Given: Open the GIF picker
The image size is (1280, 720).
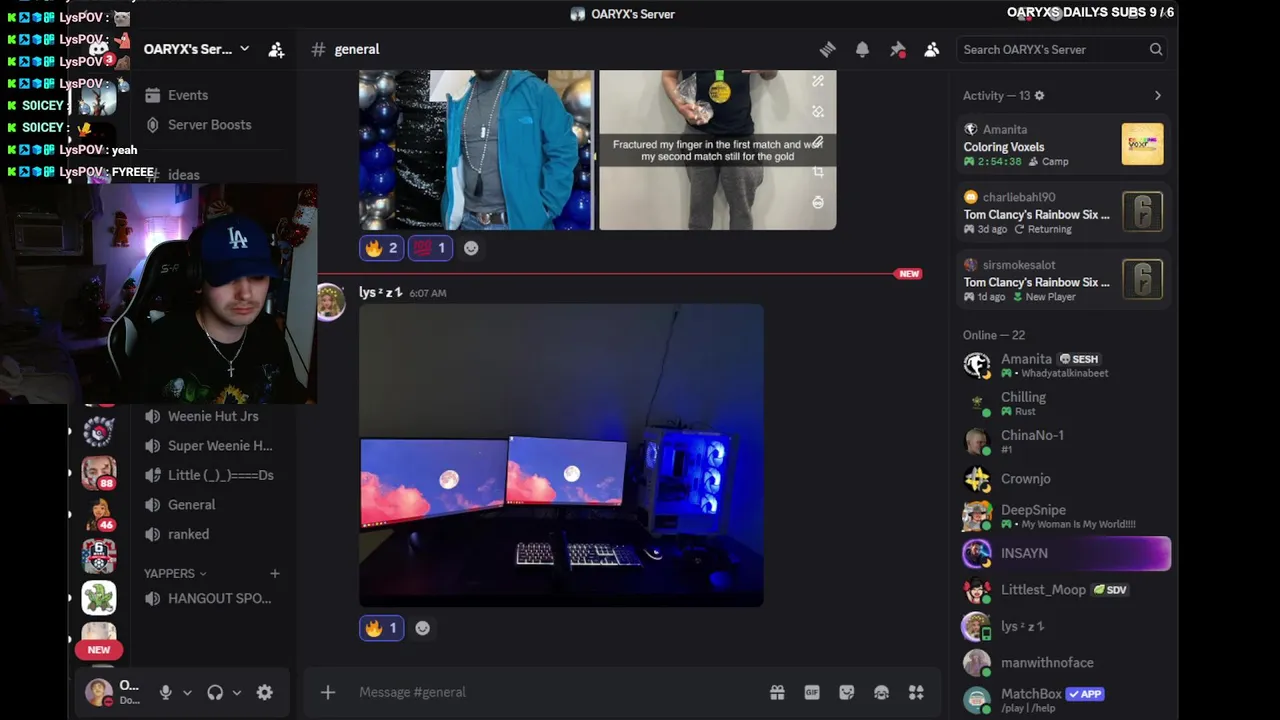Looking at the screenshot, I should point(812,692).
